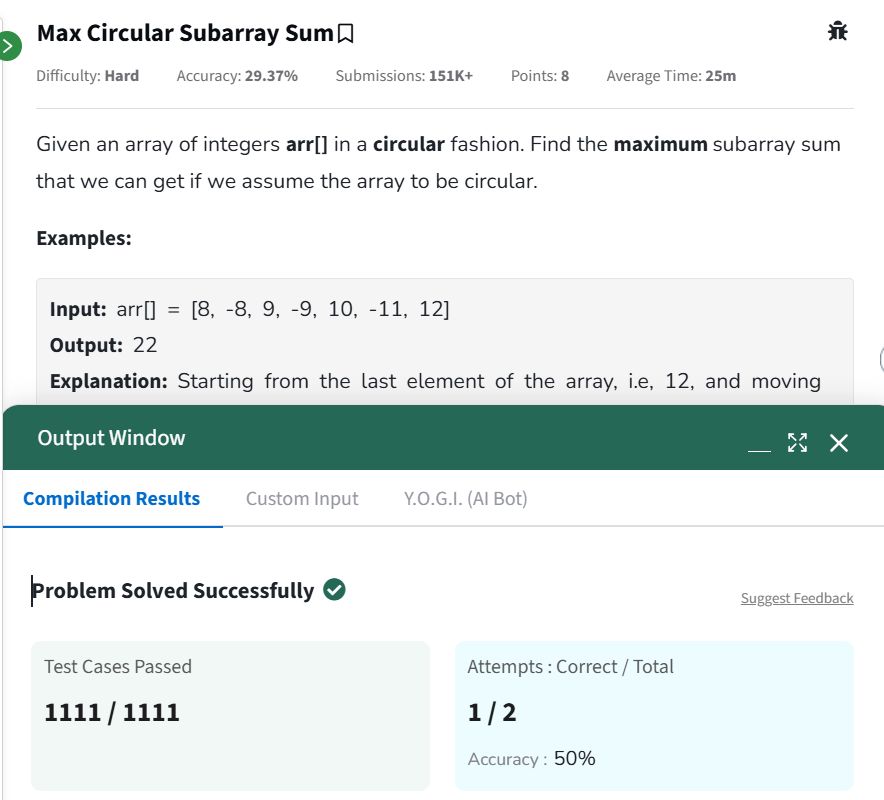Click the problem title heading
Image resolution: width=884 pixels, height=800 pixels.
tap(185, 33)
